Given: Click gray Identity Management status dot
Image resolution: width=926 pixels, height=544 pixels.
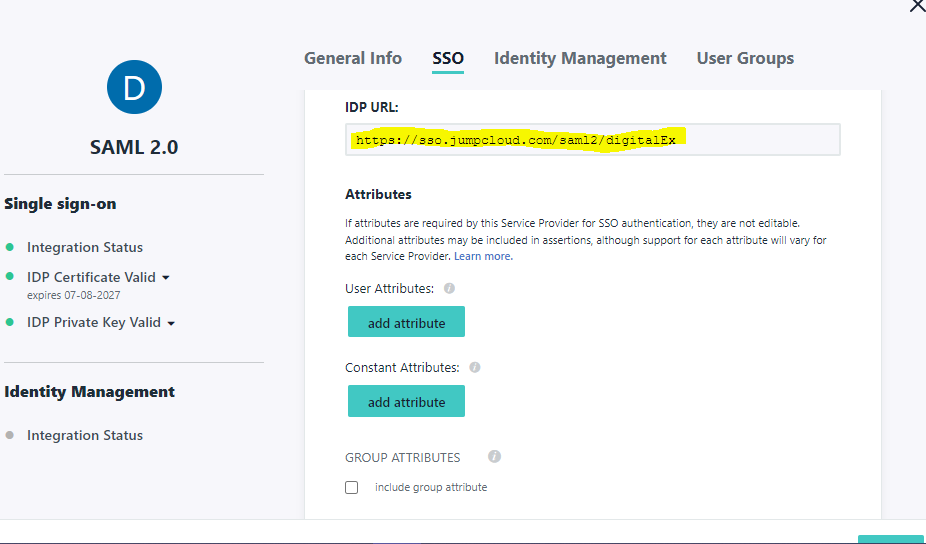Looking at the screenshot, I should [10, 436].
